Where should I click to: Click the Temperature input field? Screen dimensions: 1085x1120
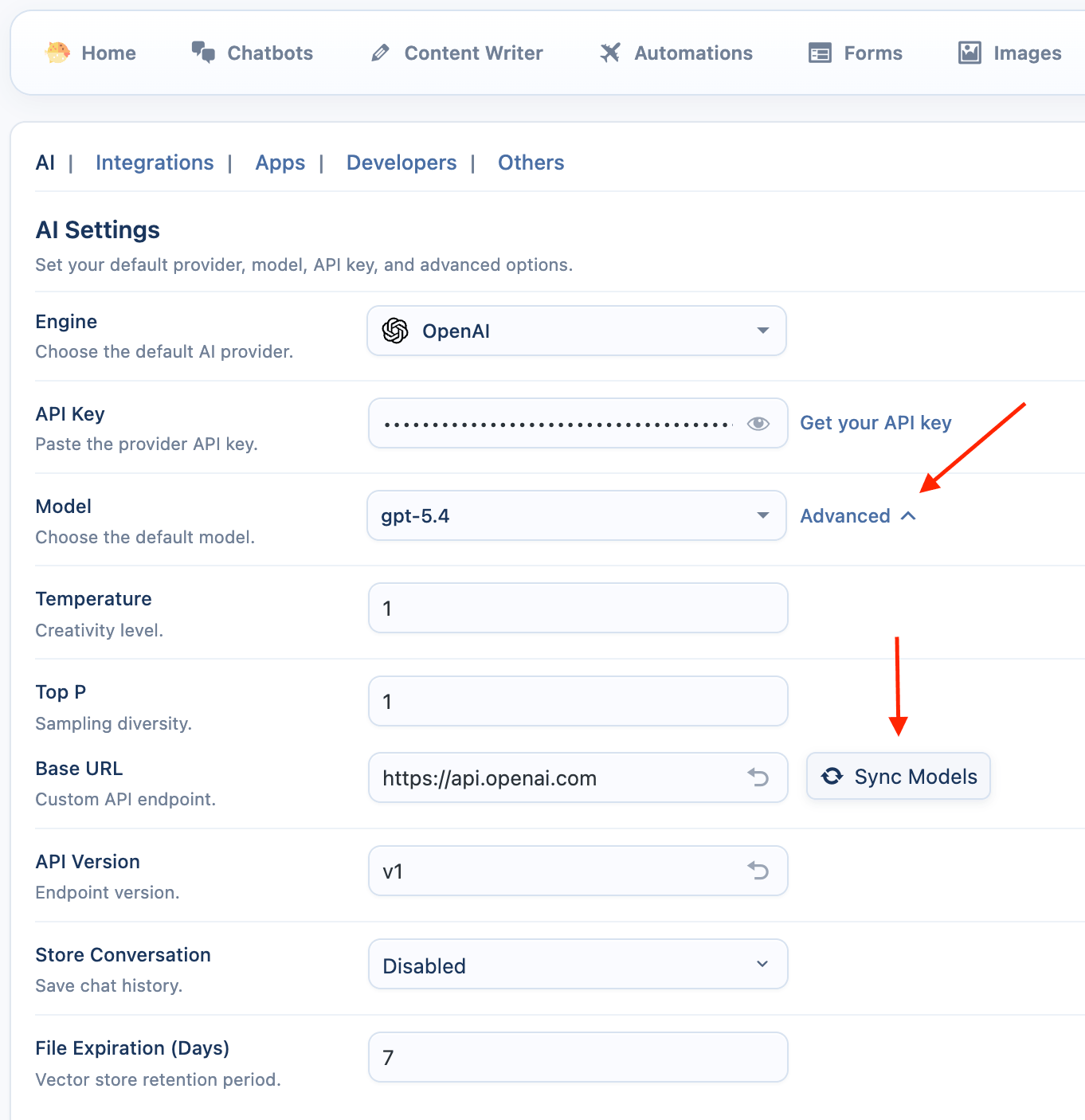(578, 608)
